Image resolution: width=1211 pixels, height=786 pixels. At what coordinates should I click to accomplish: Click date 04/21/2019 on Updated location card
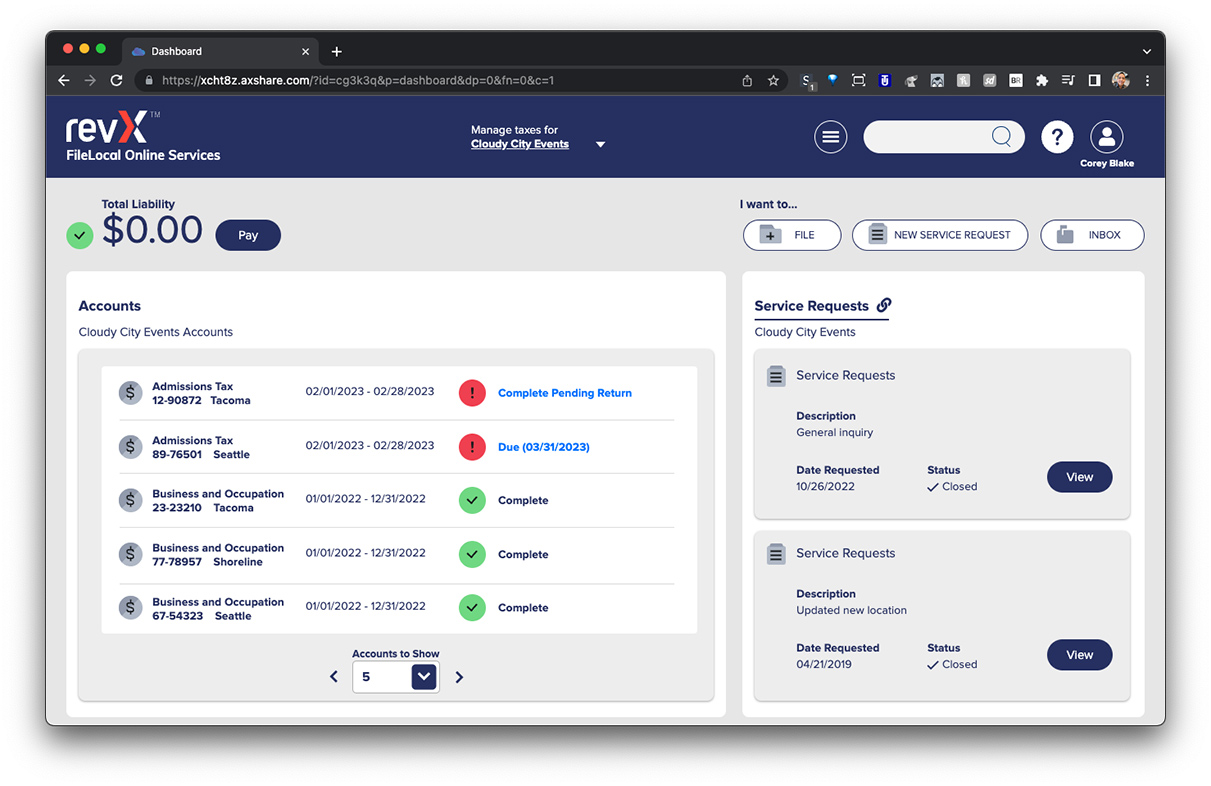[824, 665]
